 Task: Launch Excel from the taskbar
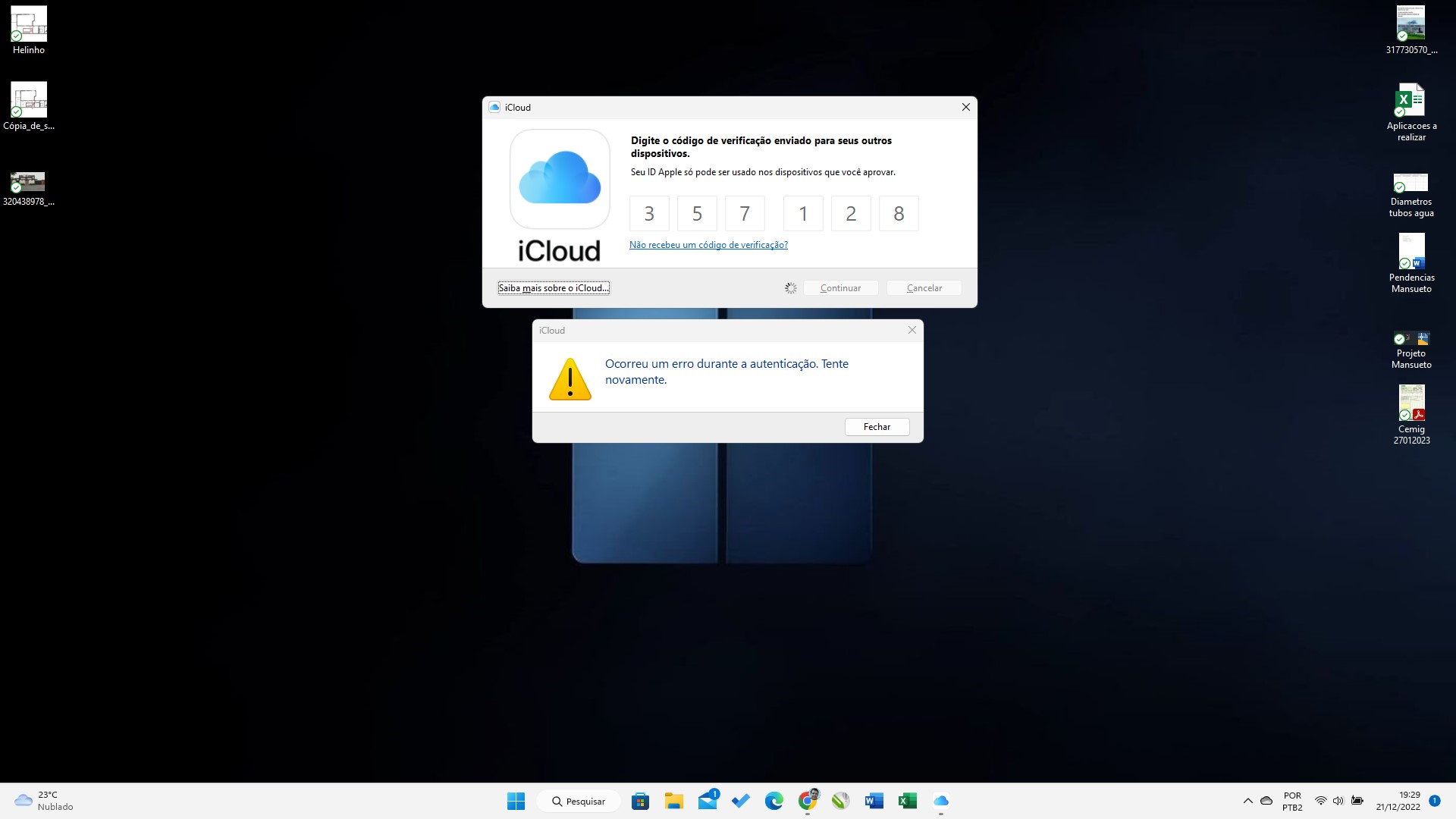[907, 801]
